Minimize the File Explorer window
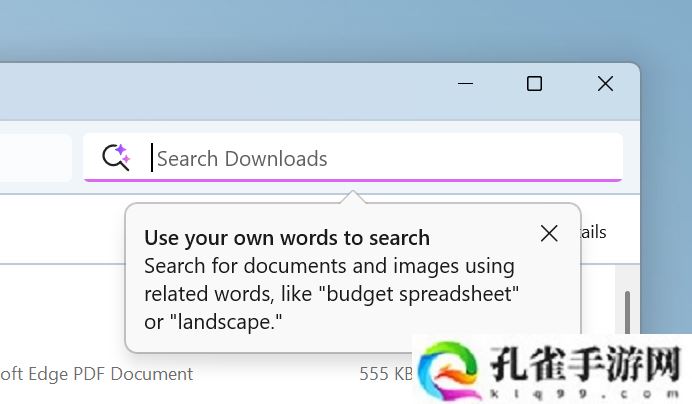The image size is (692, 404). (x=465, y=85)
